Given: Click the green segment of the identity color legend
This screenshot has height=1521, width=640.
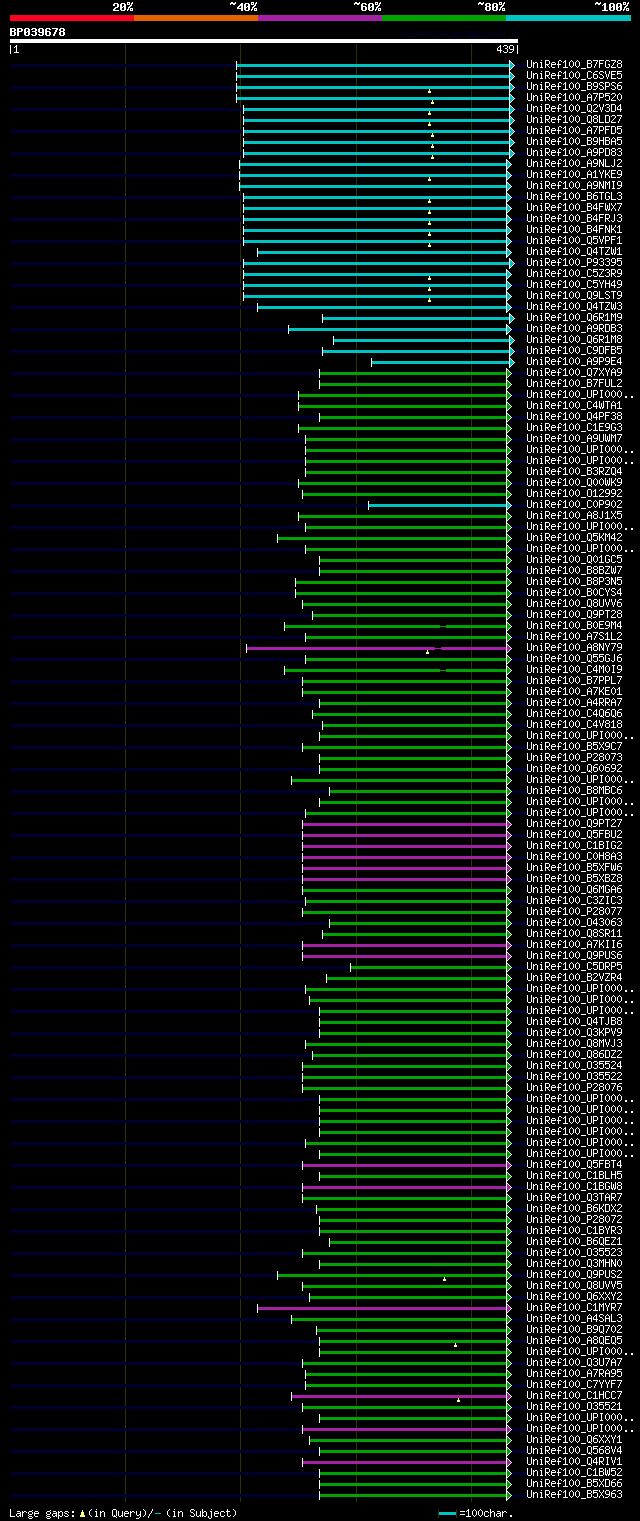Looking at the screenshot, I should click(x=444, y=18).
